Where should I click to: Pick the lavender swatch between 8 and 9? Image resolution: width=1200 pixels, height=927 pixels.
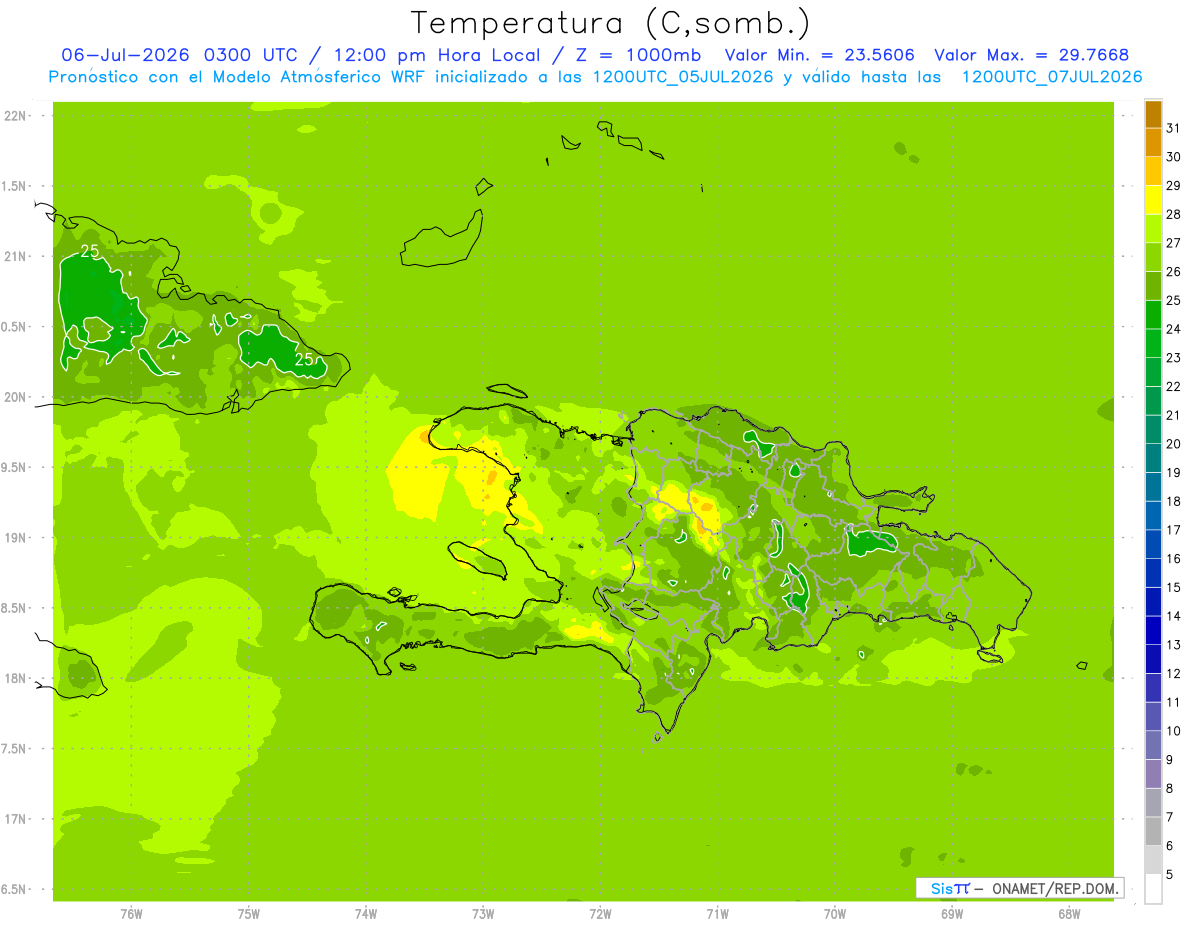coord(1153,774)
